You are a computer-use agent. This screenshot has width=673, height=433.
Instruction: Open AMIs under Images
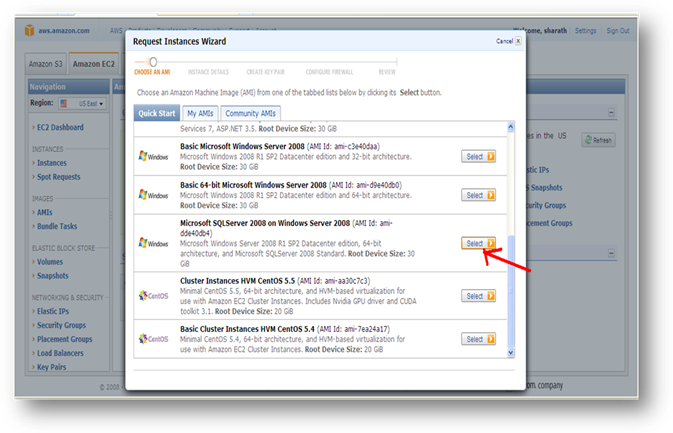[45, 212]
